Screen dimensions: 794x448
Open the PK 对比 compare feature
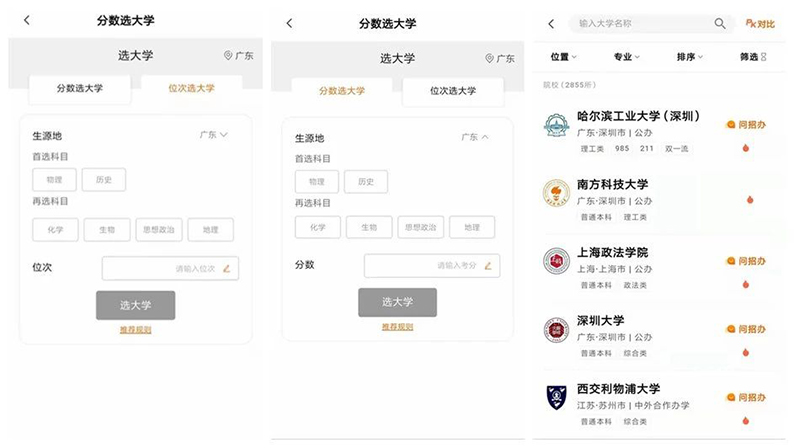point(760,23)
